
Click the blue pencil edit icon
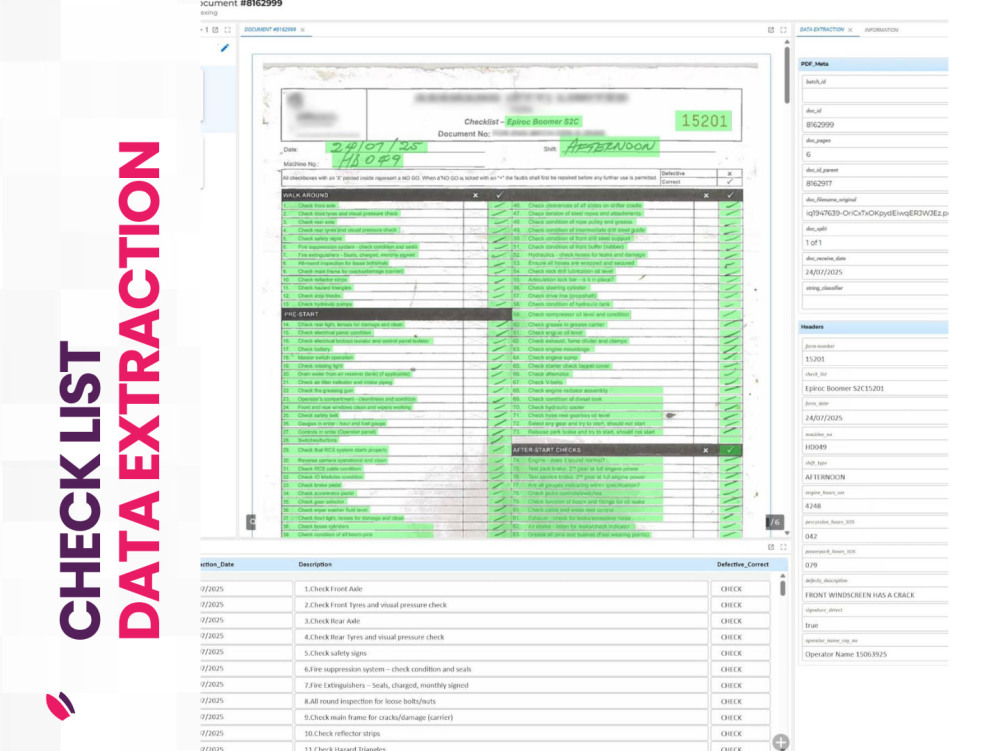pos(224,48)
